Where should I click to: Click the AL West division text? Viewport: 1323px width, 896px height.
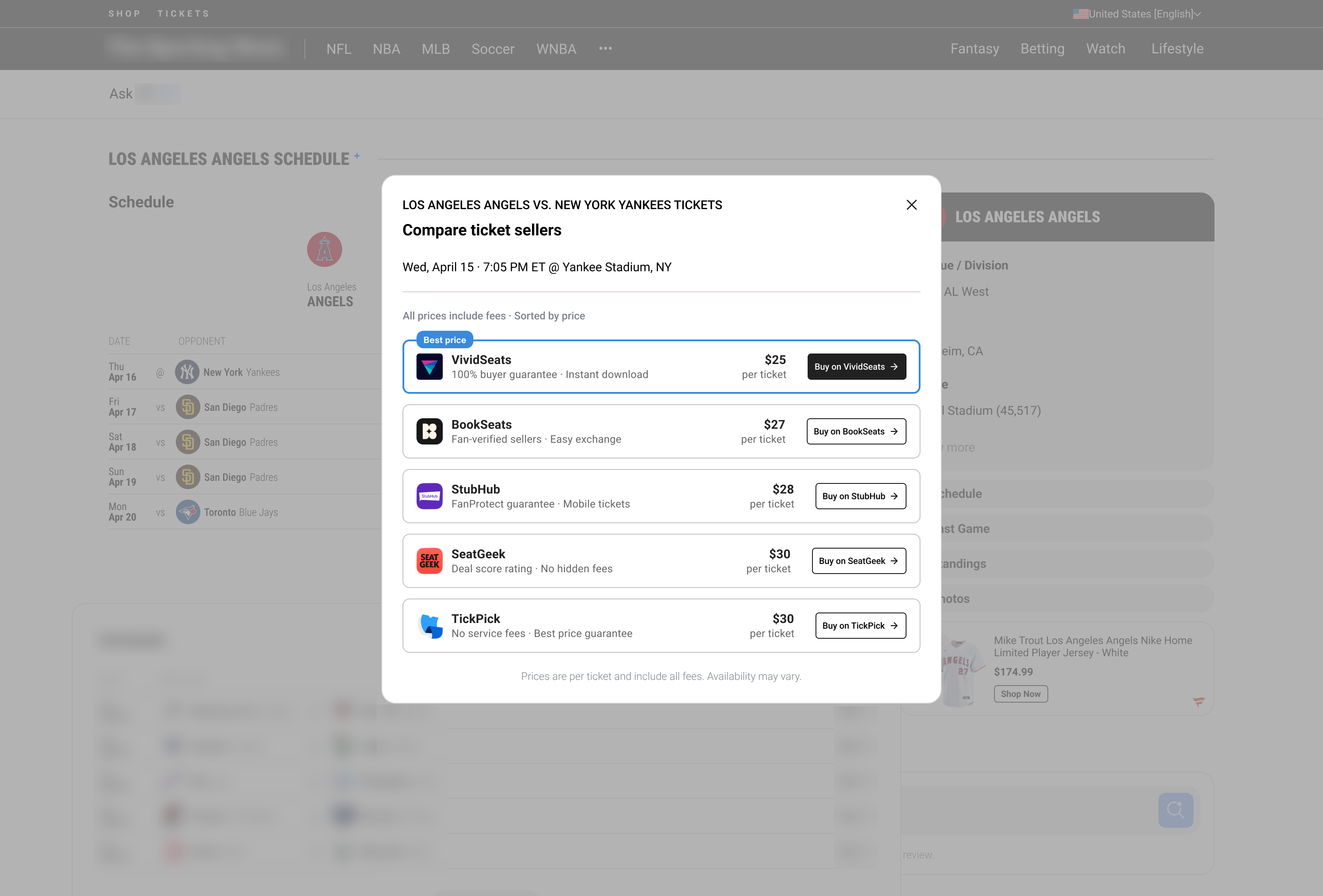pyautogui.click(x=966, y=292)
